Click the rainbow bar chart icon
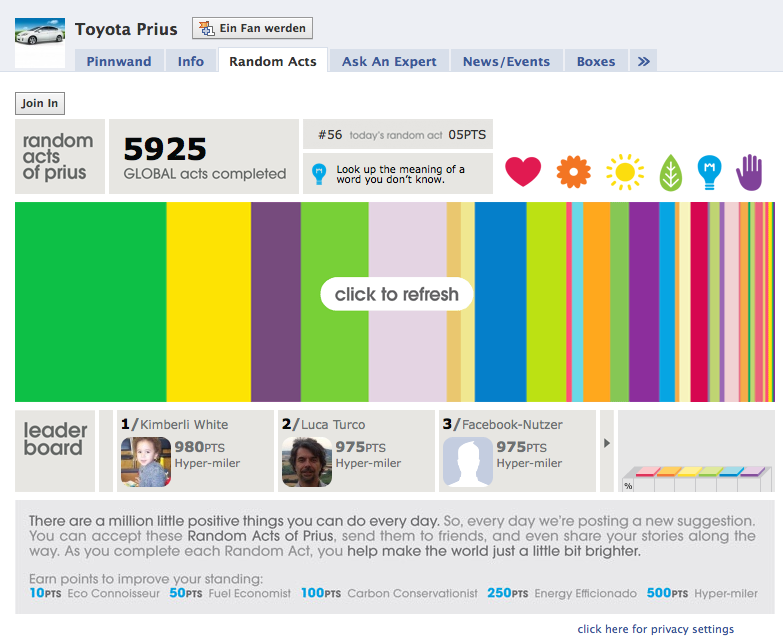This screenshot has width=783, height=637. tap(696, 476)
